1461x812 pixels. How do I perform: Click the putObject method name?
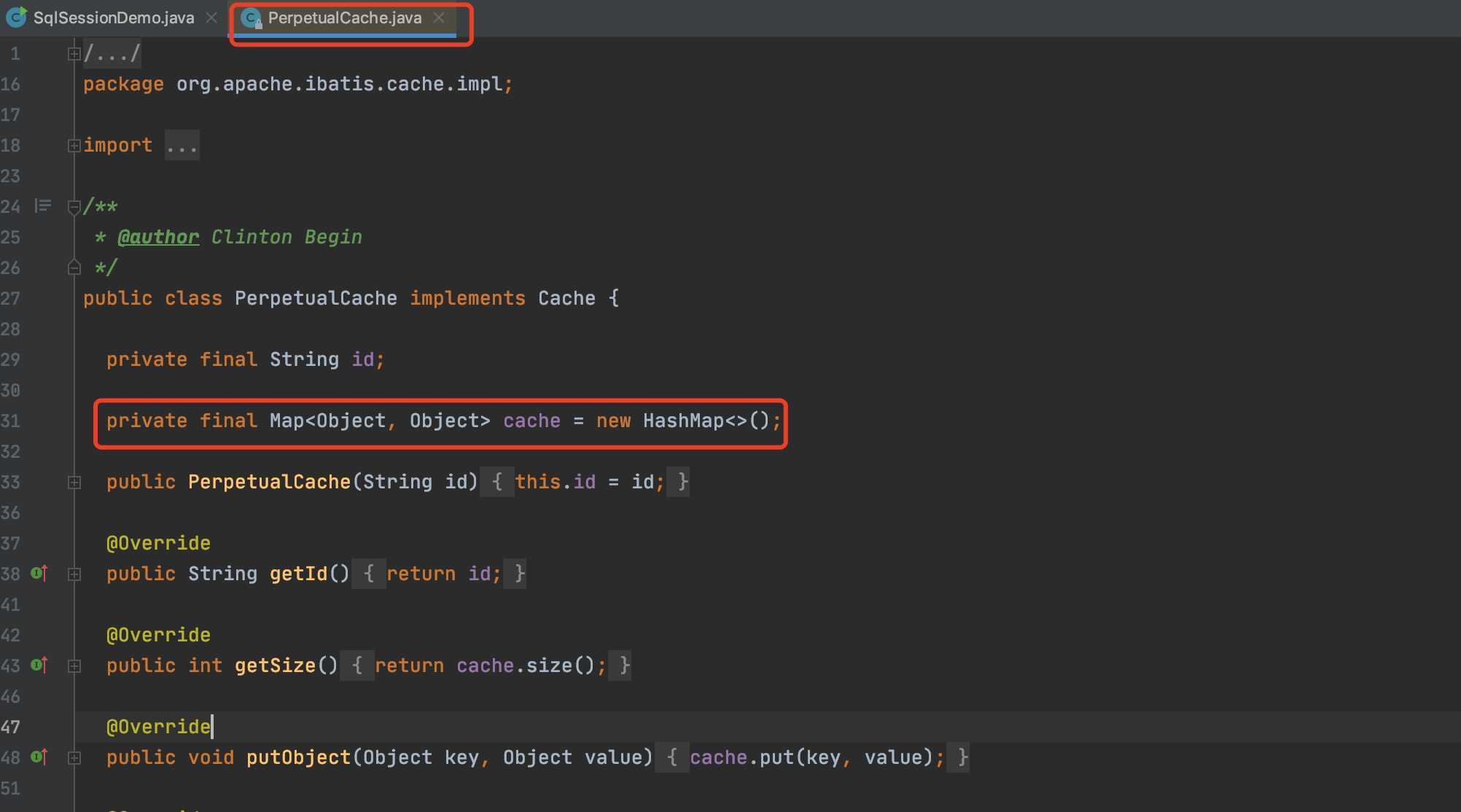point(298,757)
